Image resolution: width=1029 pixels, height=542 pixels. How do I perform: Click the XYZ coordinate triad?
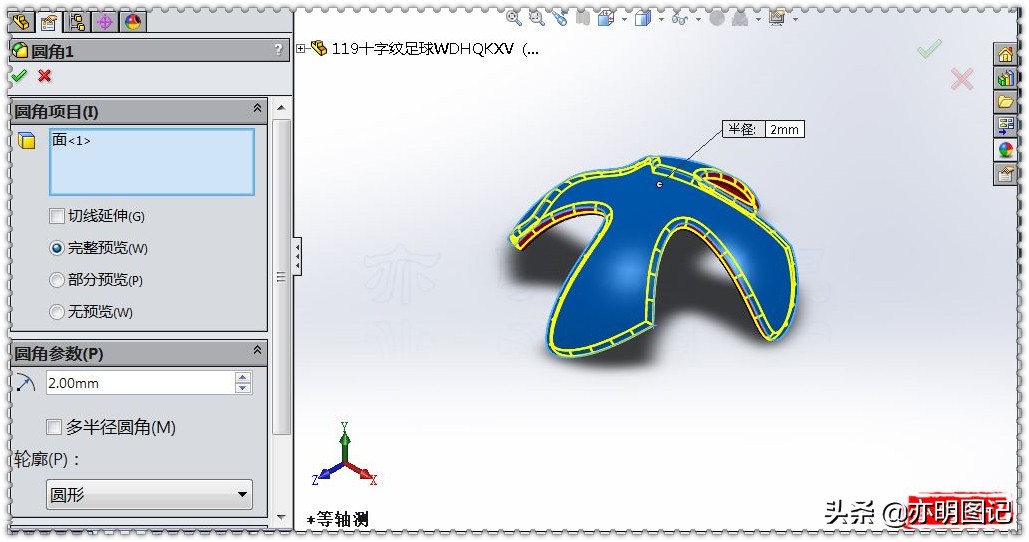pos(345,455)
